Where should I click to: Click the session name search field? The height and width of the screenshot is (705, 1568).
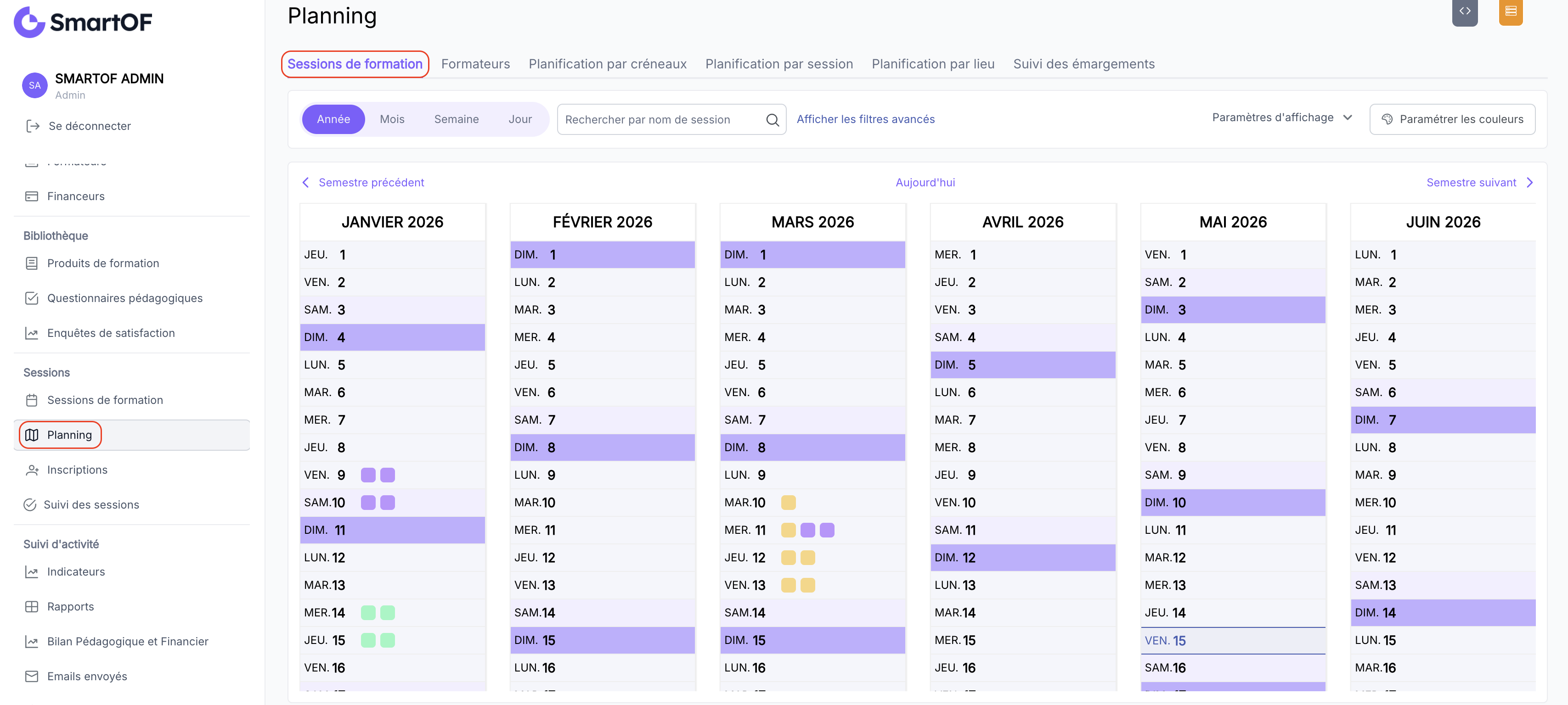(x=671, y=120)
